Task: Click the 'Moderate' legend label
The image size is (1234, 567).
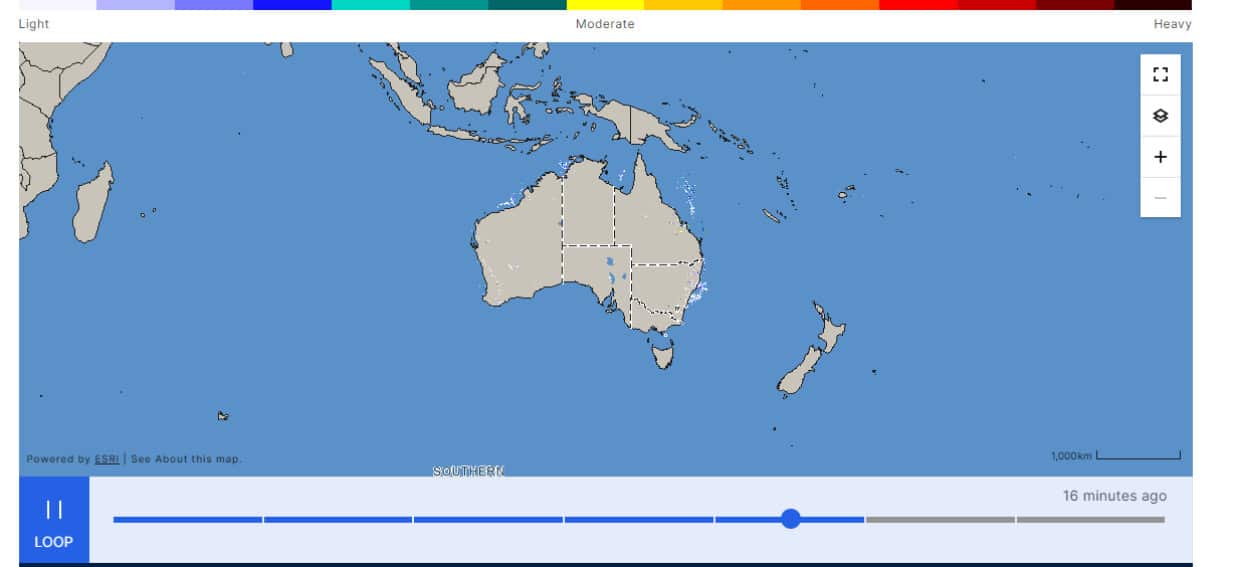Action: click(604, 24)
